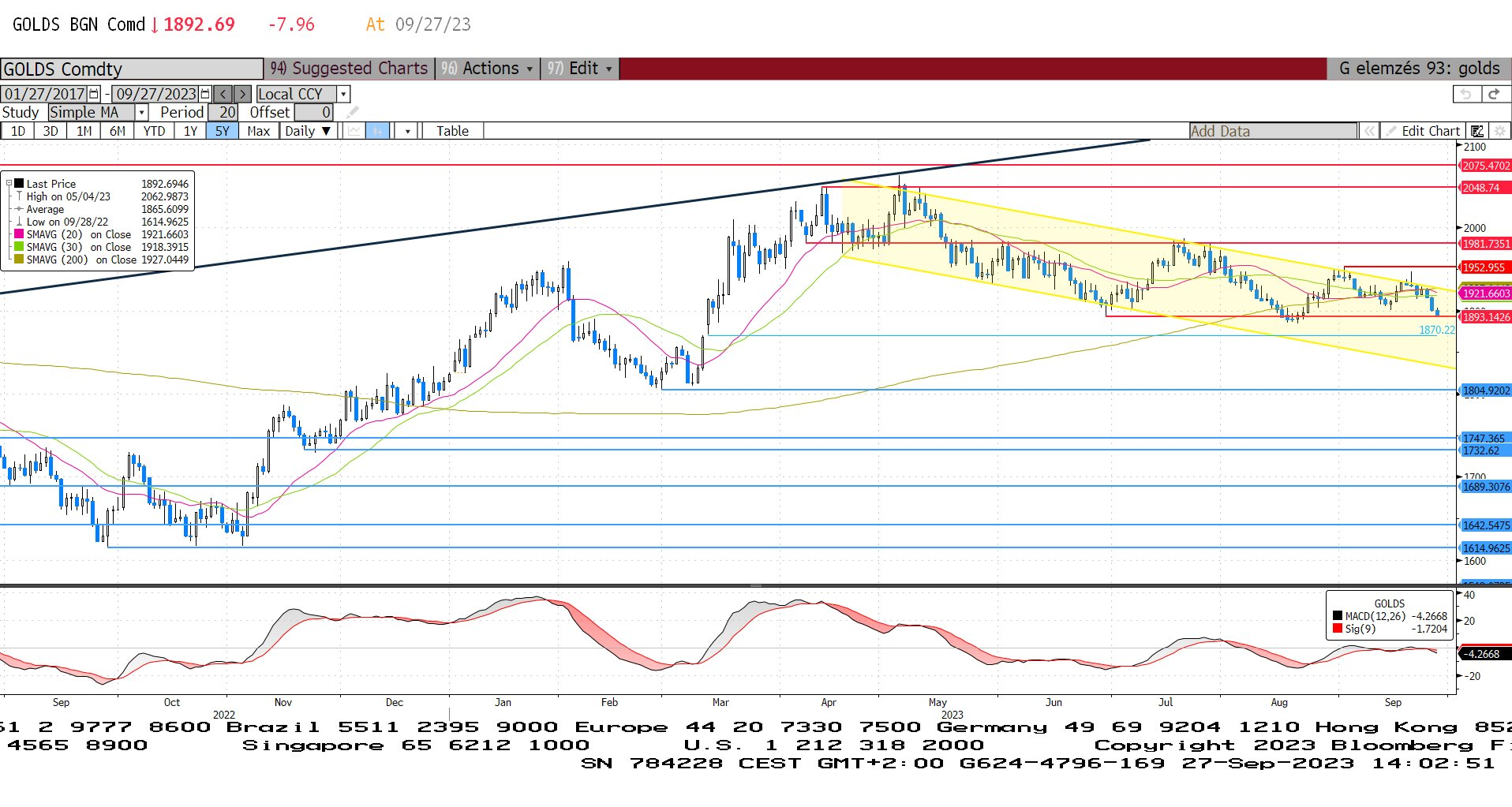1512x807 pixels.
Task: Click the Add Data input field
Action: [1274, 131]
